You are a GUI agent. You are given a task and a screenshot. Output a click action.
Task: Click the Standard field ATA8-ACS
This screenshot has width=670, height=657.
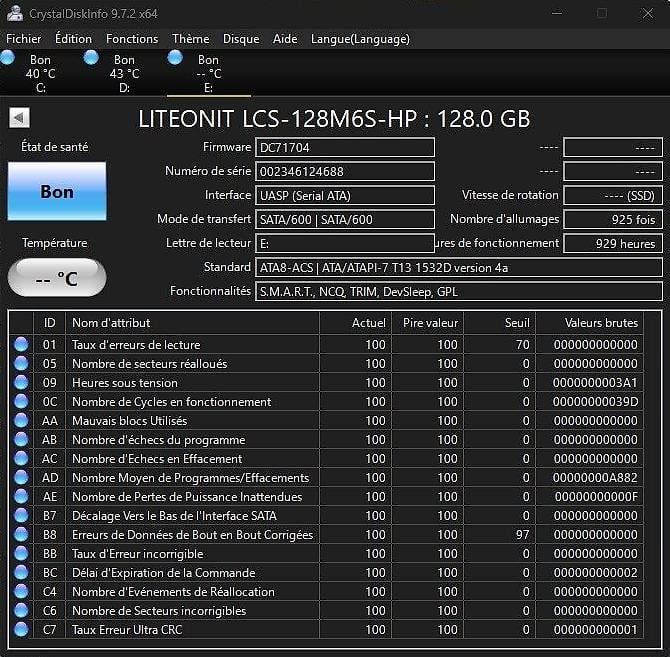click(459, 267)
